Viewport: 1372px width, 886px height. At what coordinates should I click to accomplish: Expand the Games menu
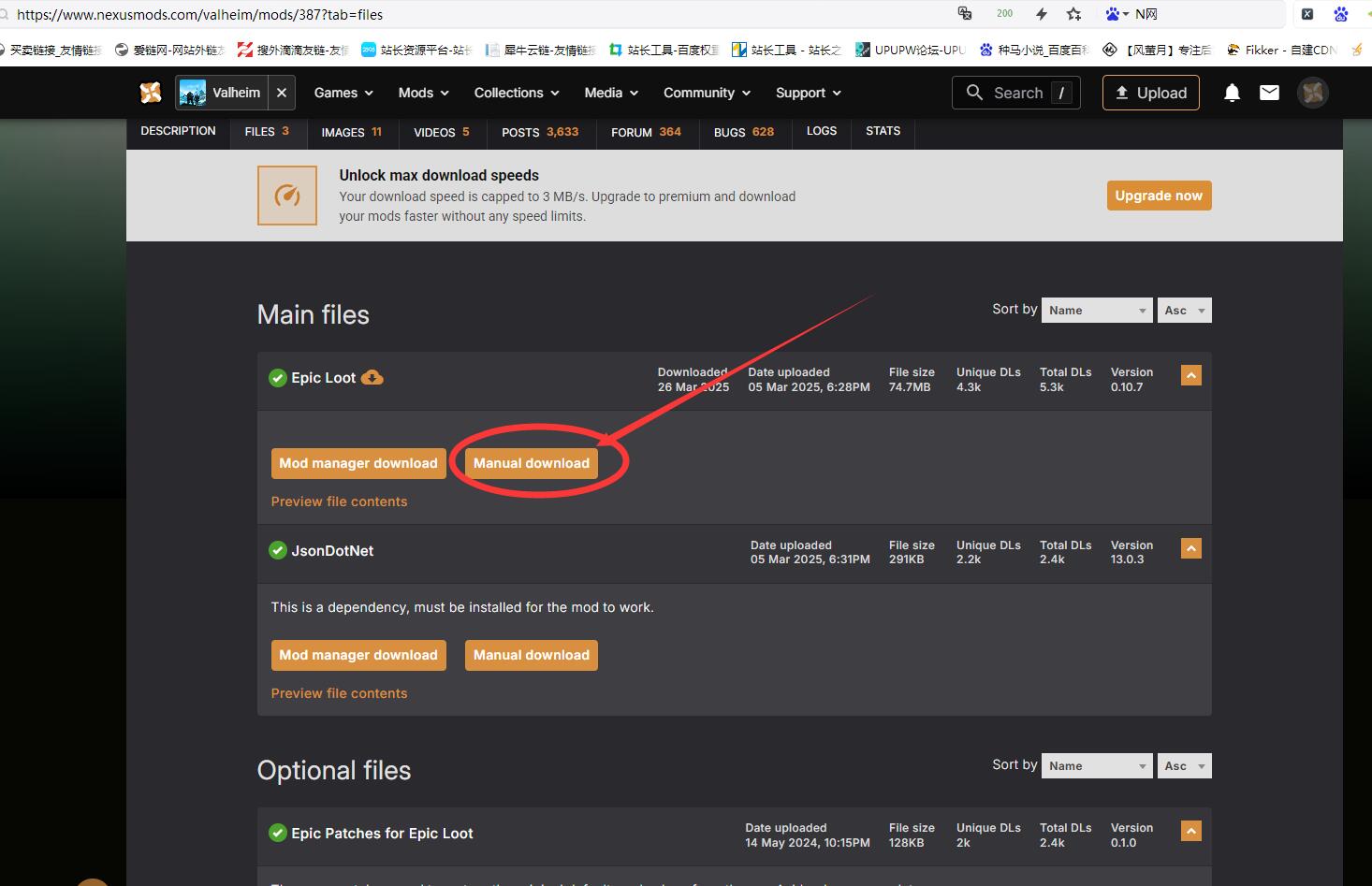[x=343, y=93]
